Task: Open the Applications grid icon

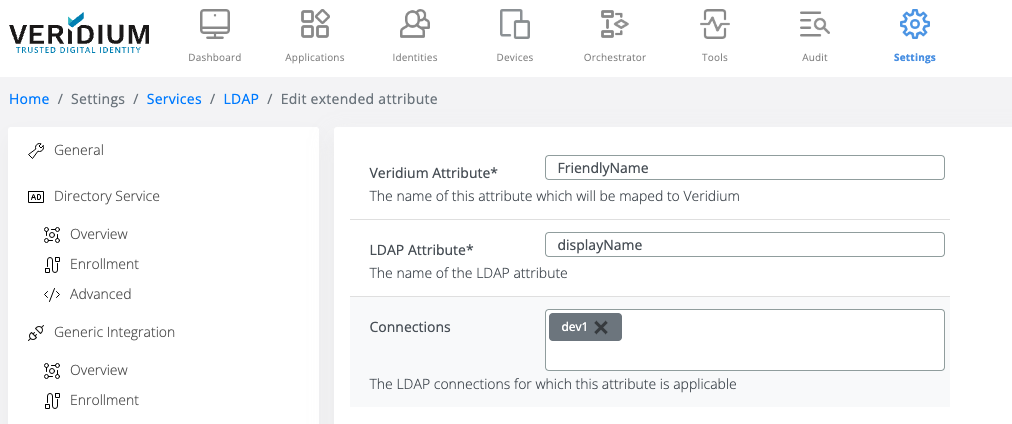Action: [x=315, y=23]
